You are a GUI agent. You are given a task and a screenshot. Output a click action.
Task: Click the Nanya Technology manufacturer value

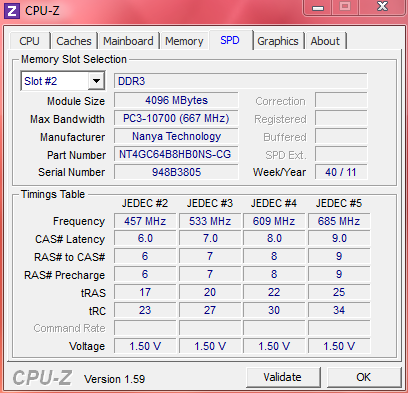(x=176, y=136)
